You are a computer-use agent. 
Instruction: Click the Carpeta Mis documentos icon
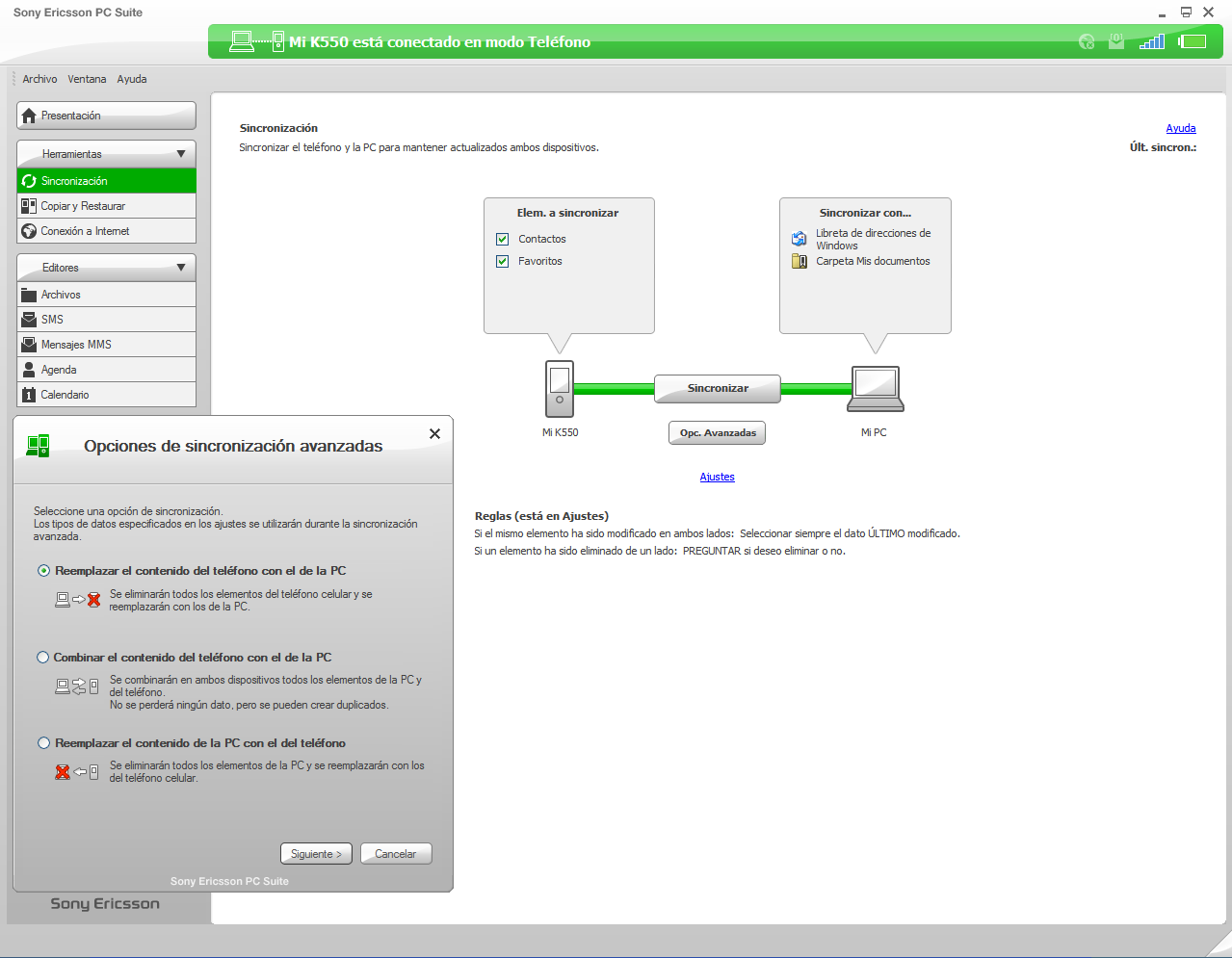(799, 261)
